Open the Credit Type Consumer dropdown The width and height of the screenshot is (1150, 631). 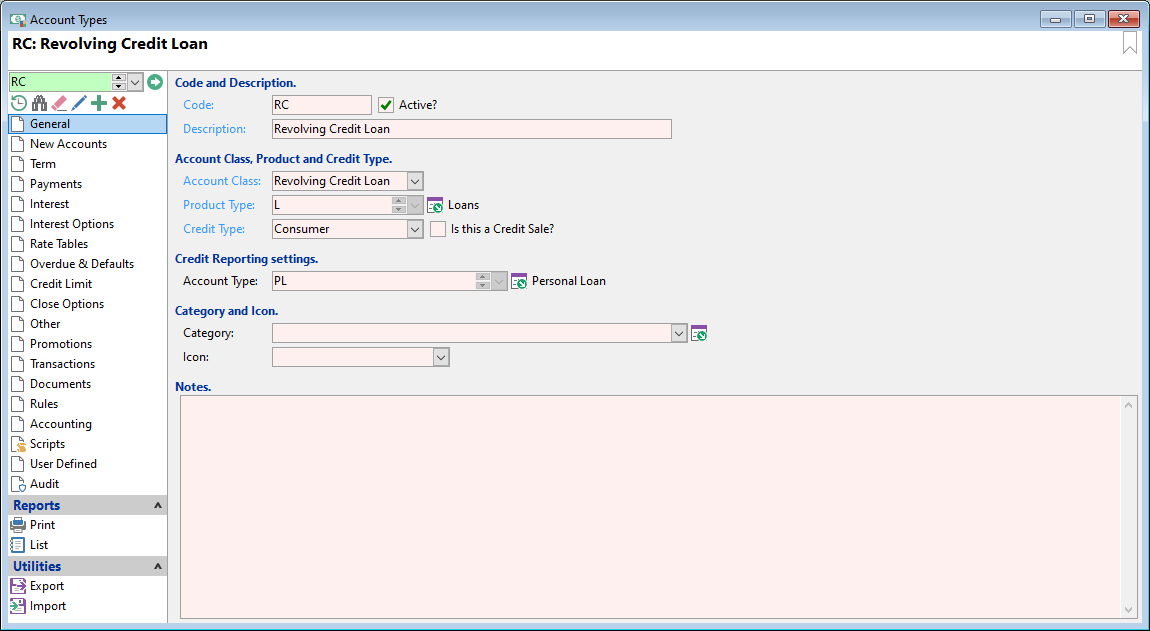click(415, 229)
